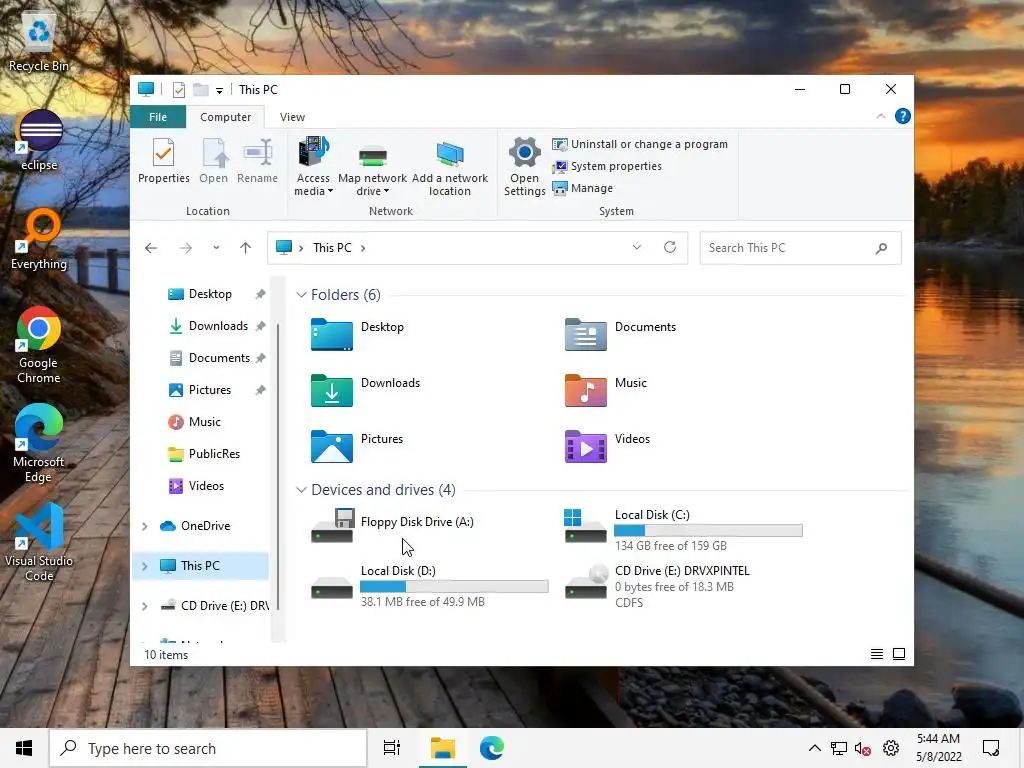This screenshot has width=1024, height=768.
Task: Expand the This PC tree node
Action: point(144,566)
